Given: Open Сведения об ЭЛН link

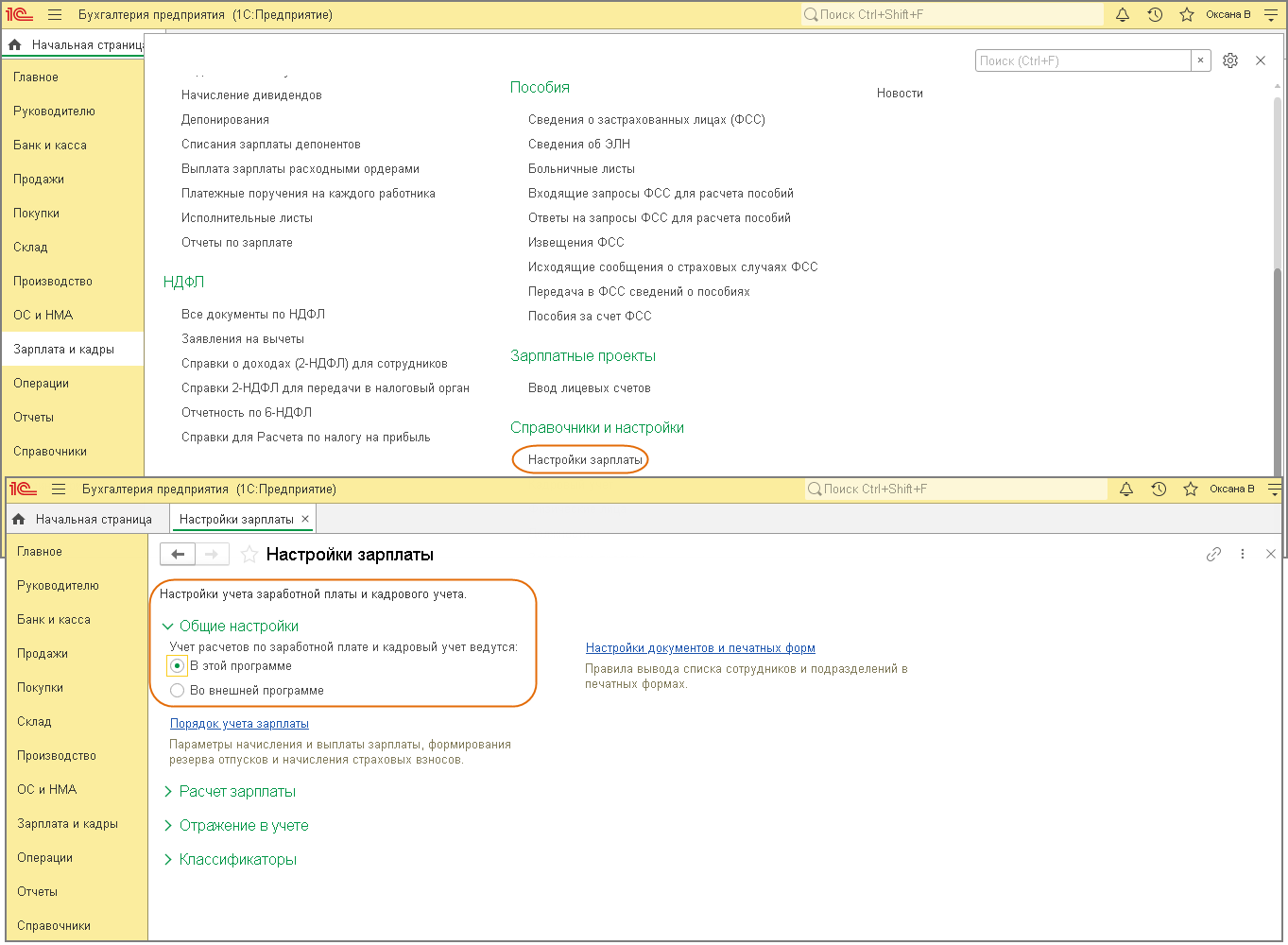Looking at the screenshot, I should tap(579, 145).
